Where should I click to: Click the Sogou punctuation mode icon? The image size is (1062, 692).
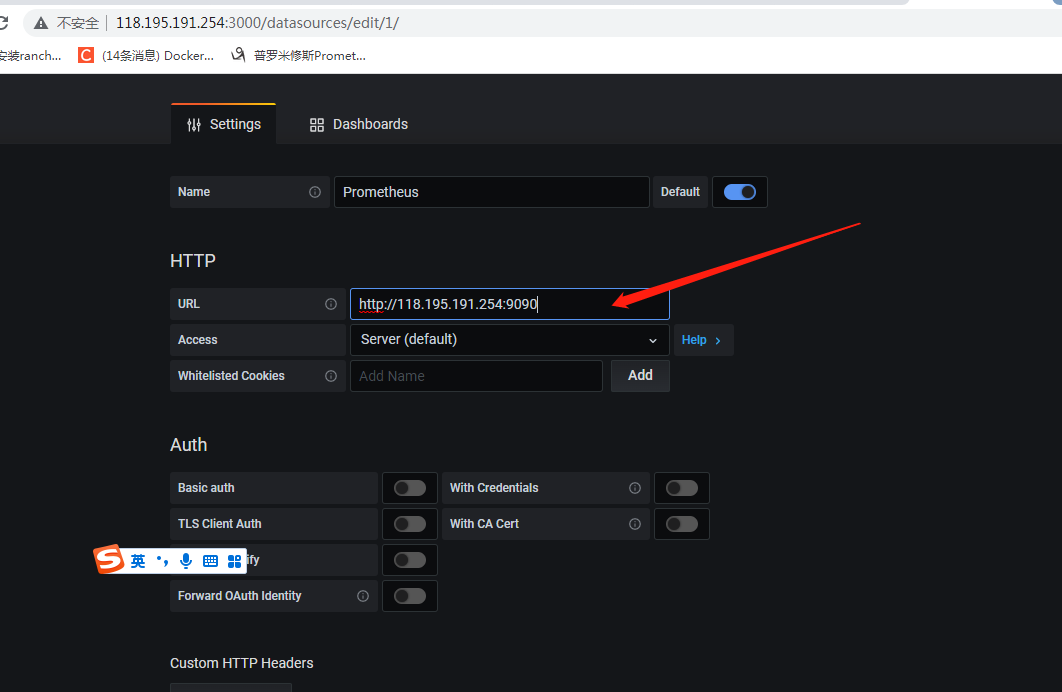[163, 561]
